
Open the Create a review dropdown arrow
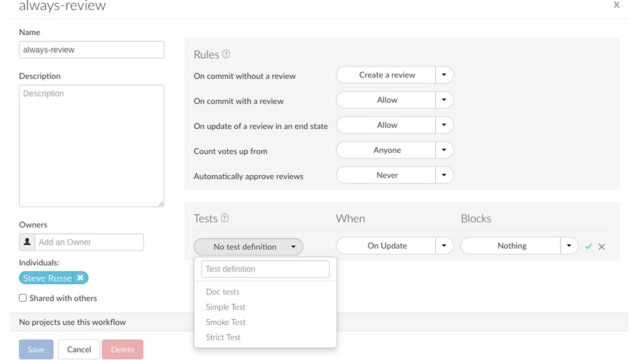point(444,75)
